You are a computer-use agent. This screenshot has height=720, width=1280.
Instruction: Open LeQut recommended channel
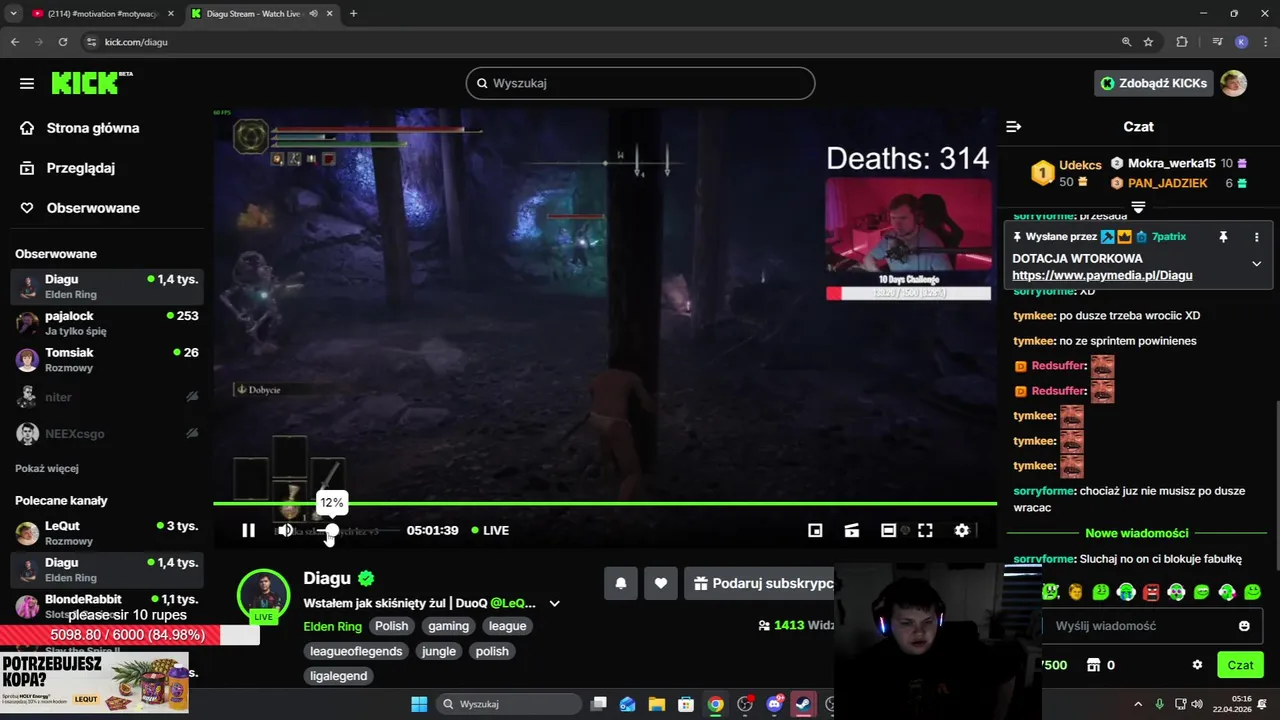pos(106,533)
